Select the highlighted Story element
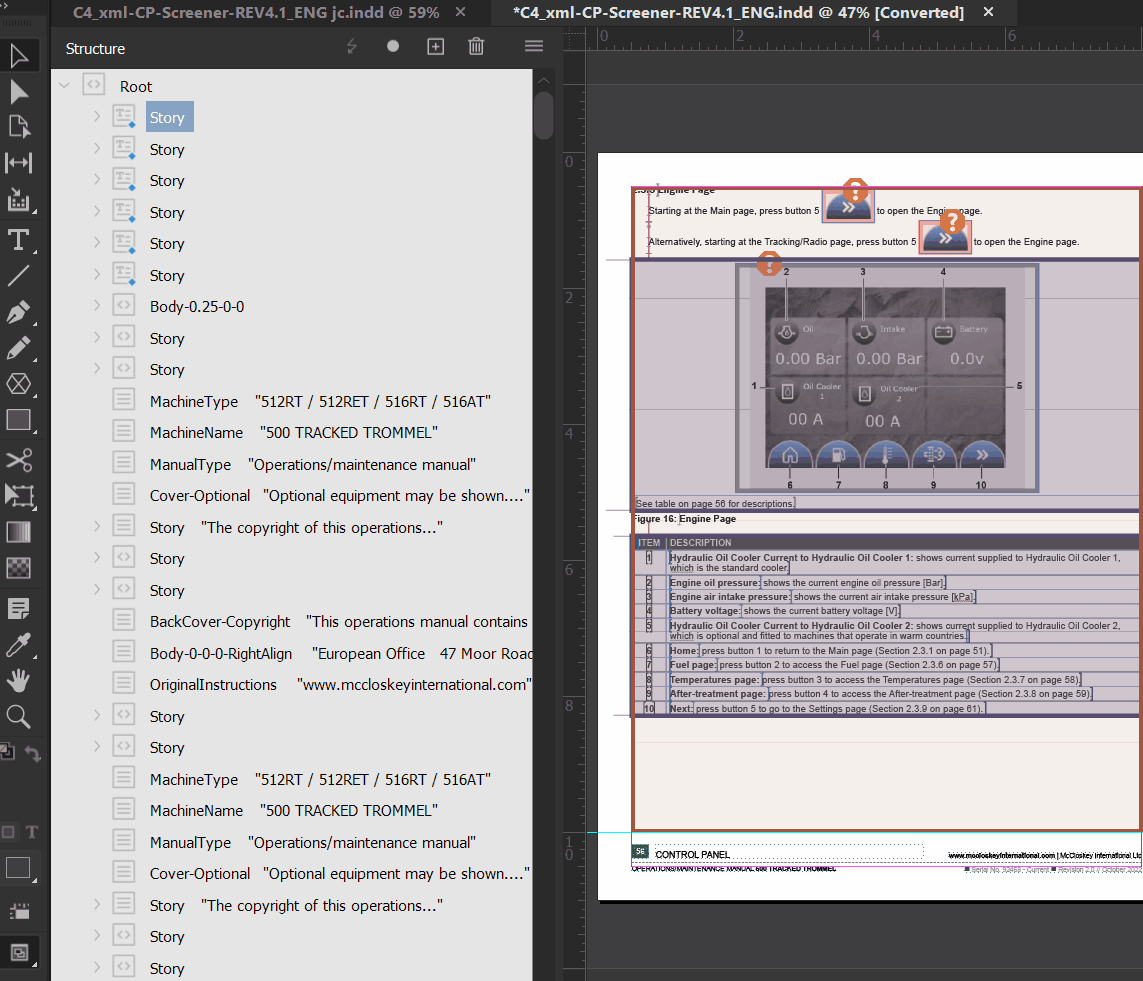Screen dimensions: 1143x981 169,117
